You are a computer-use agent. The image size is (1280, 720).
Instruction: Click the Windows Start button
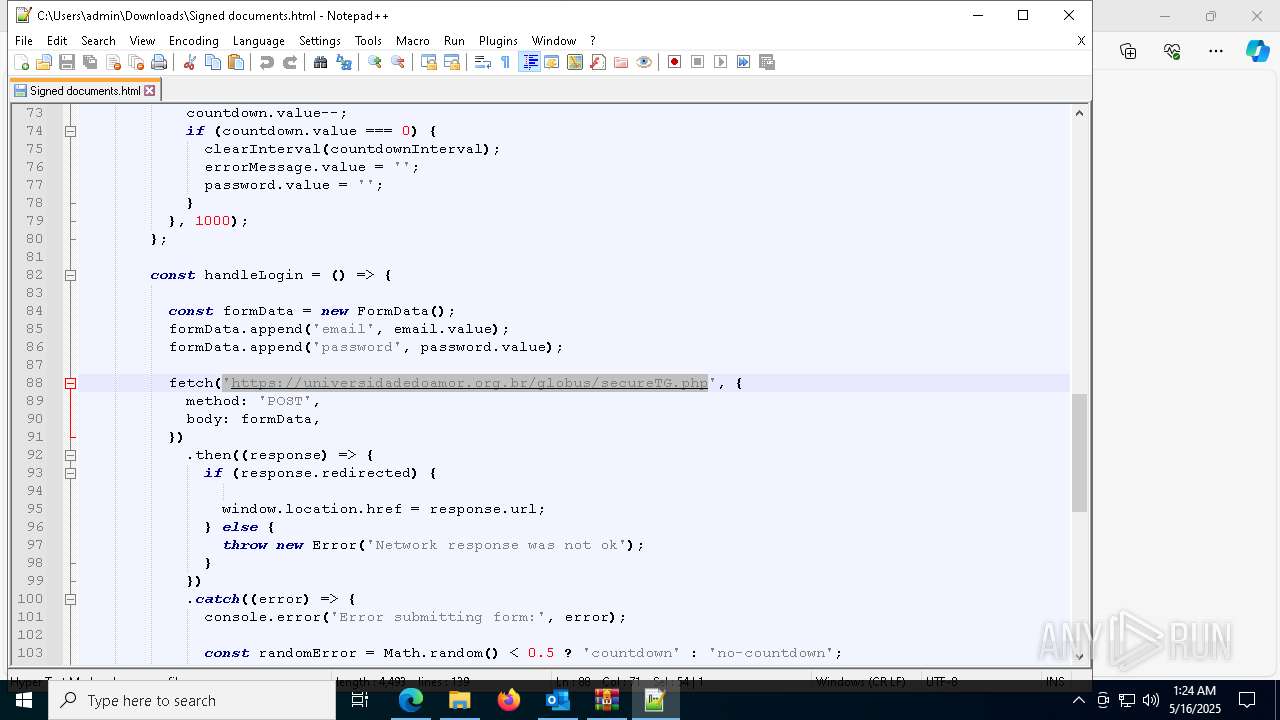(24, 701)
